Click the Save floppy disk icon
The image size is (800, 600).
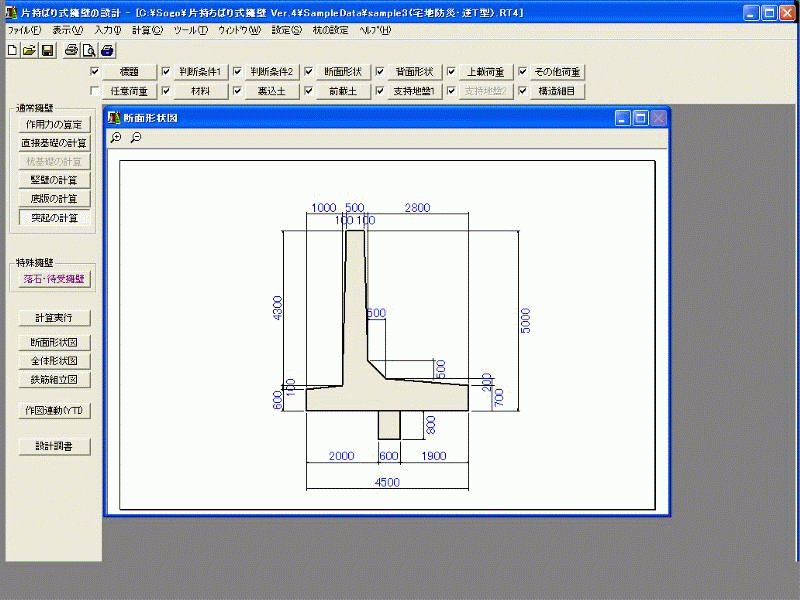tap(47, 50)
